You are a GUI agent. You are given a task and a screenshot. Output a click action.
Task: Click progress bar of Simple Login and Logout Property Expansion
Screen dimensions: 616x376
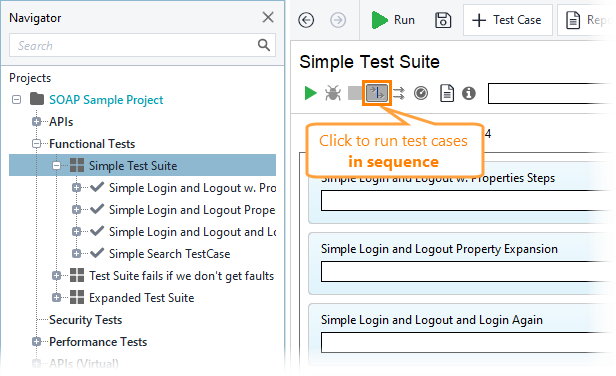coord(468,271)
